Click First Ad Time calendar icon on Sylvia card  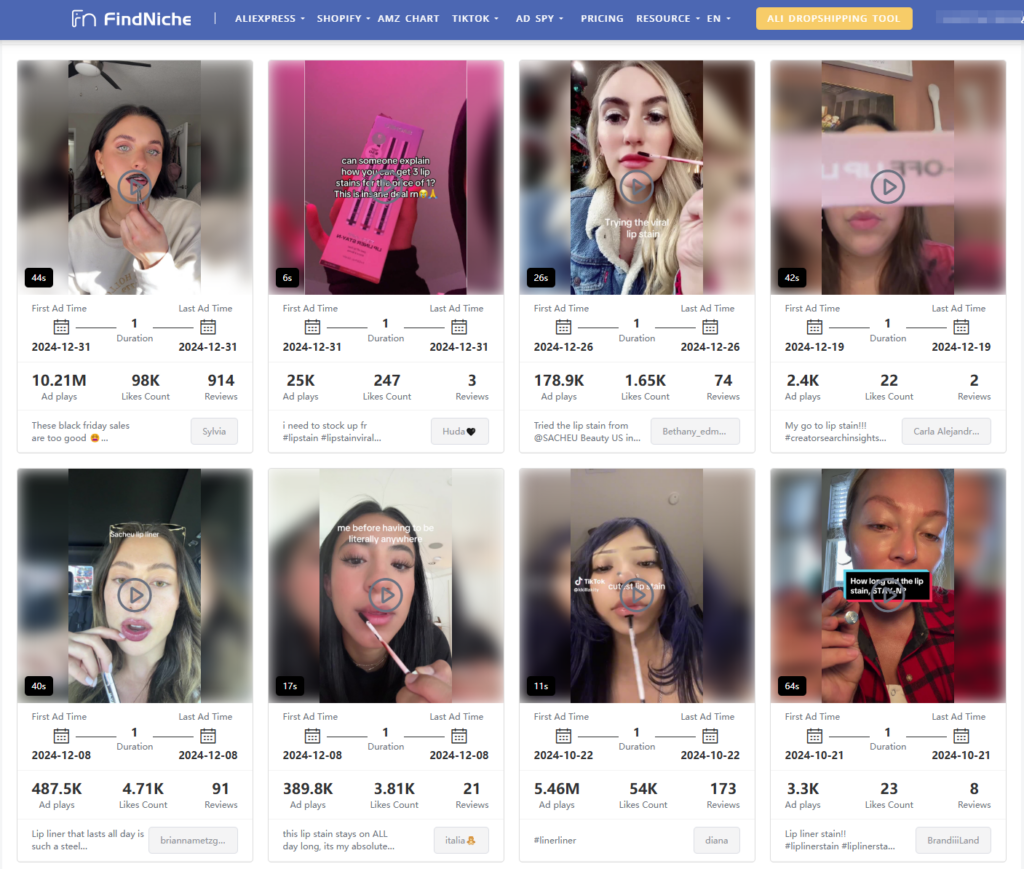tap(61, 327)
